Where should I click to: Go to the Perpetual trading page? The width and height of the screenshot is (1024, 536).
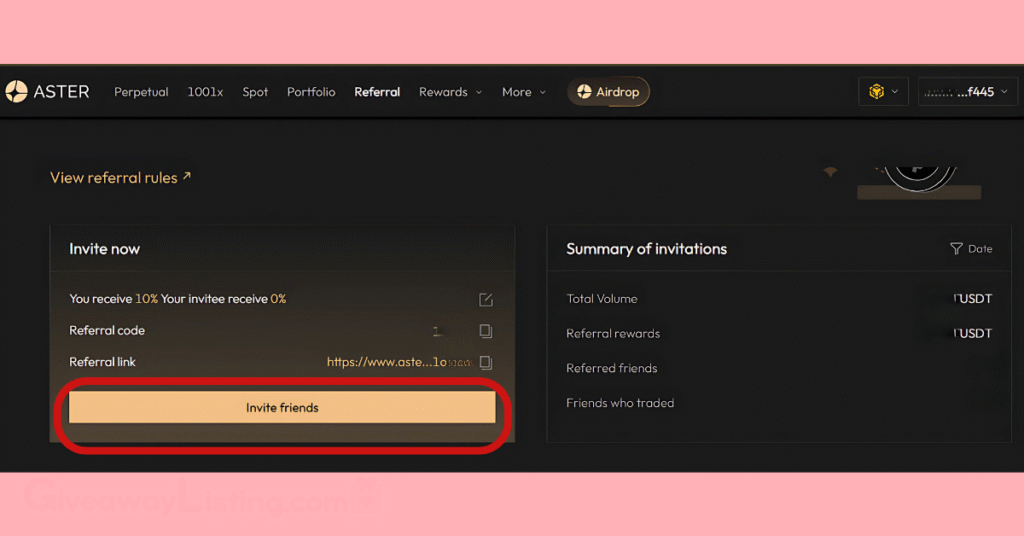(x=141, y=92)
